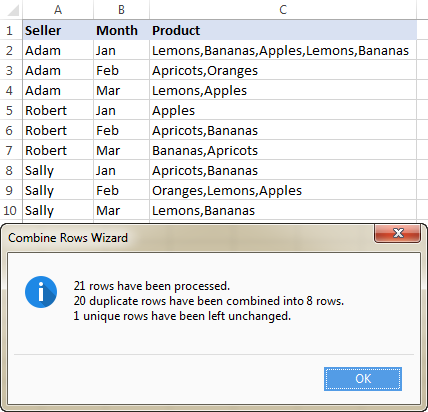The height and width of the screenshot is (412, 428).
Task: Select Adam's Mar cell in row 4
Action: (121, 90)
